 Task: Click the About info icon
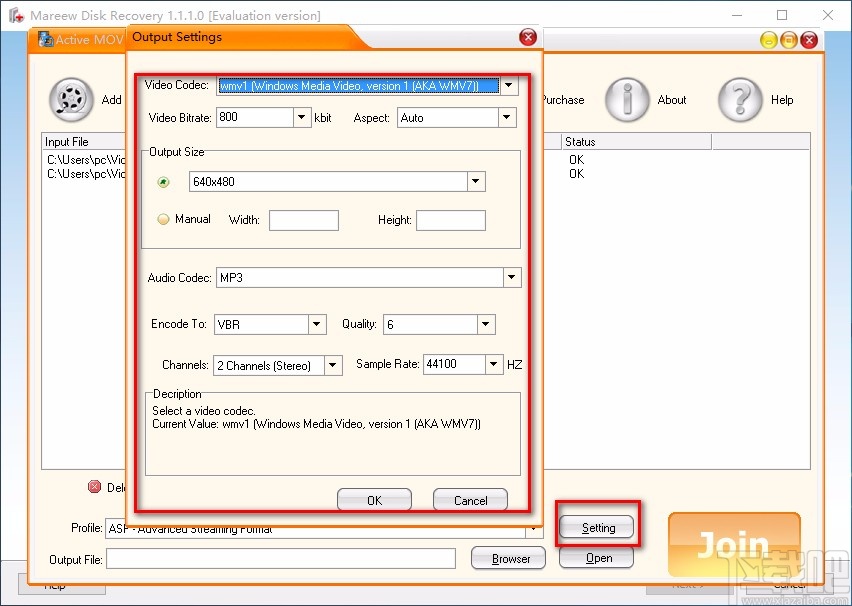coord(627,99)
